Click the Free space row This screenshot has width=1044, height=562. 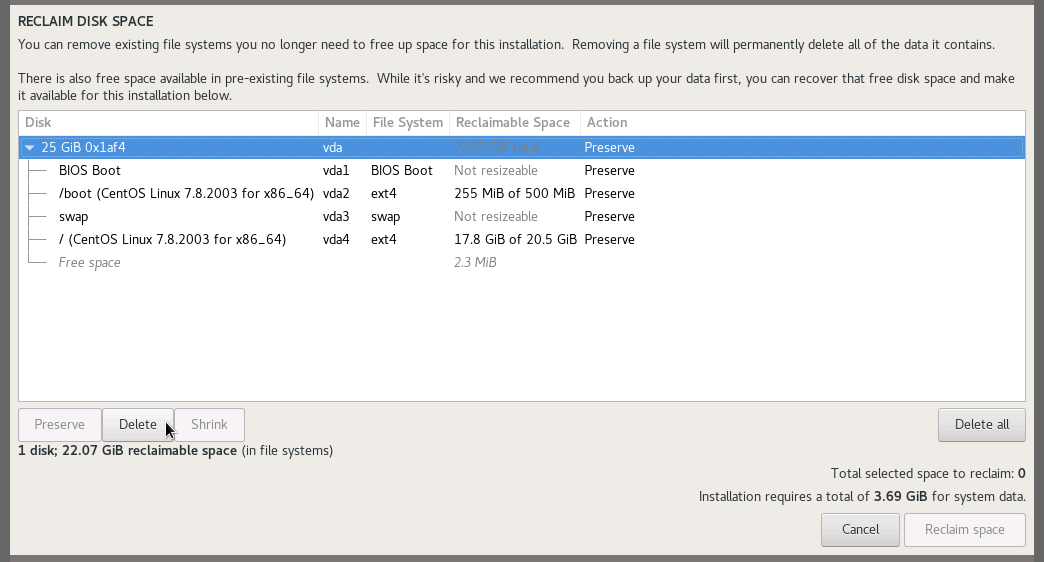coord(89,263)
